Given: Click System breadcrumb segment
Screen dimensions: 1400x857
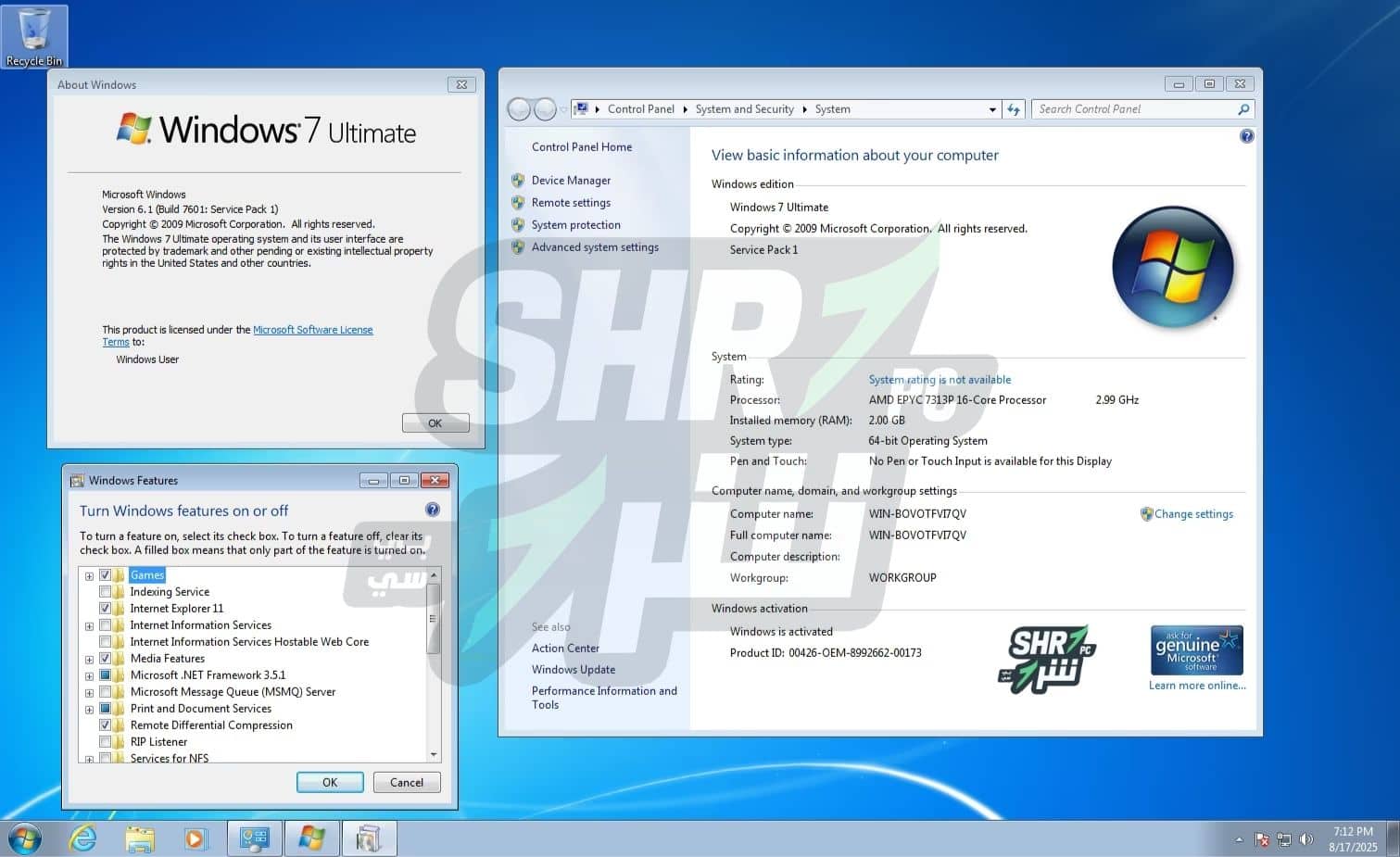Looking at the screenshot, I should coord(832,109).
